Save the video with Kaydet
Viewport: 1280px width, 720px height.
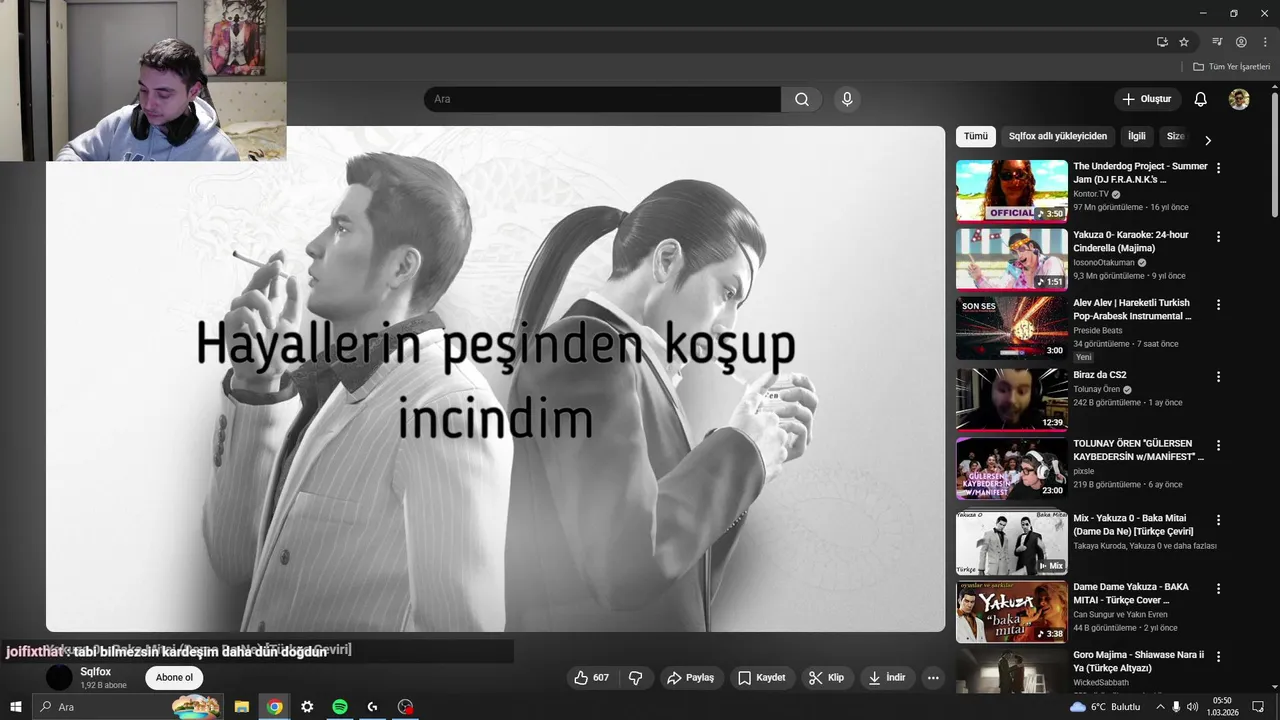[761, 677]
